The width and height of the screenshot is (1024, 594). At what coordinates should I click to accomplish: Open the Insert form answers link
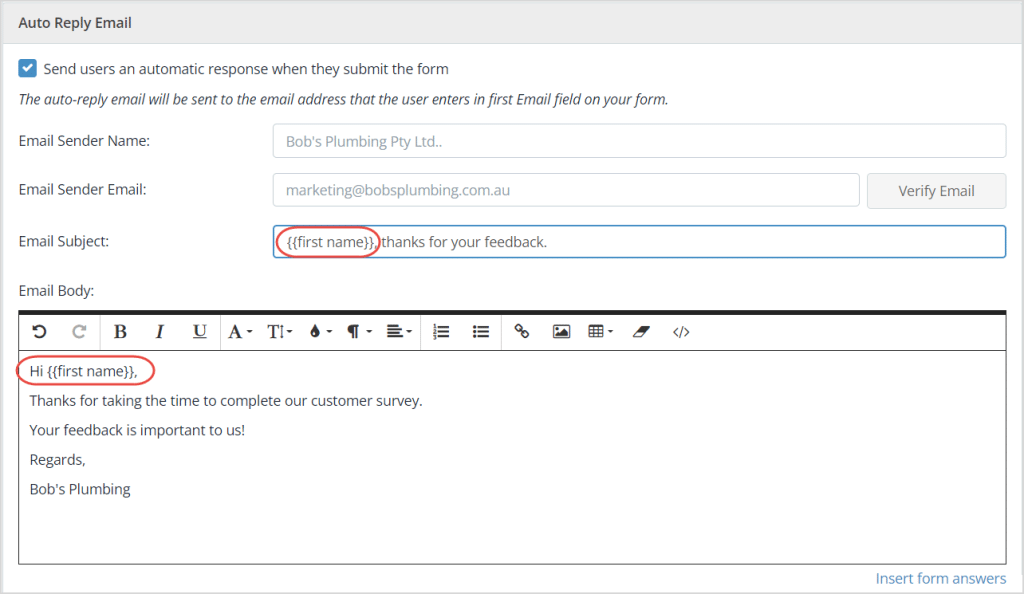click(x=940, y=578)
